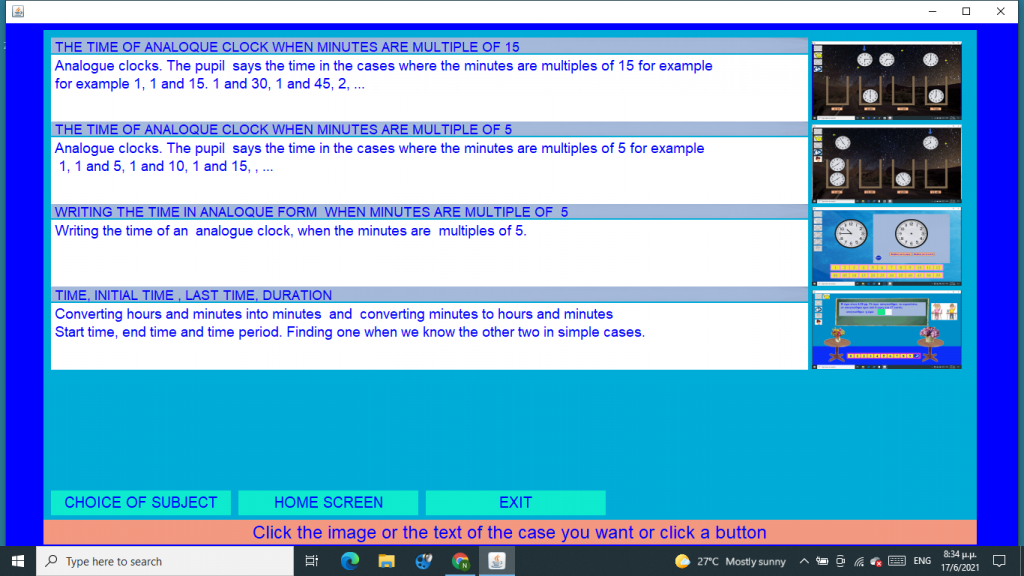Open the multiples of 5 analogue clock thumbnail
The width and height of the screenshot is (1024, 576).
point(886,164)
